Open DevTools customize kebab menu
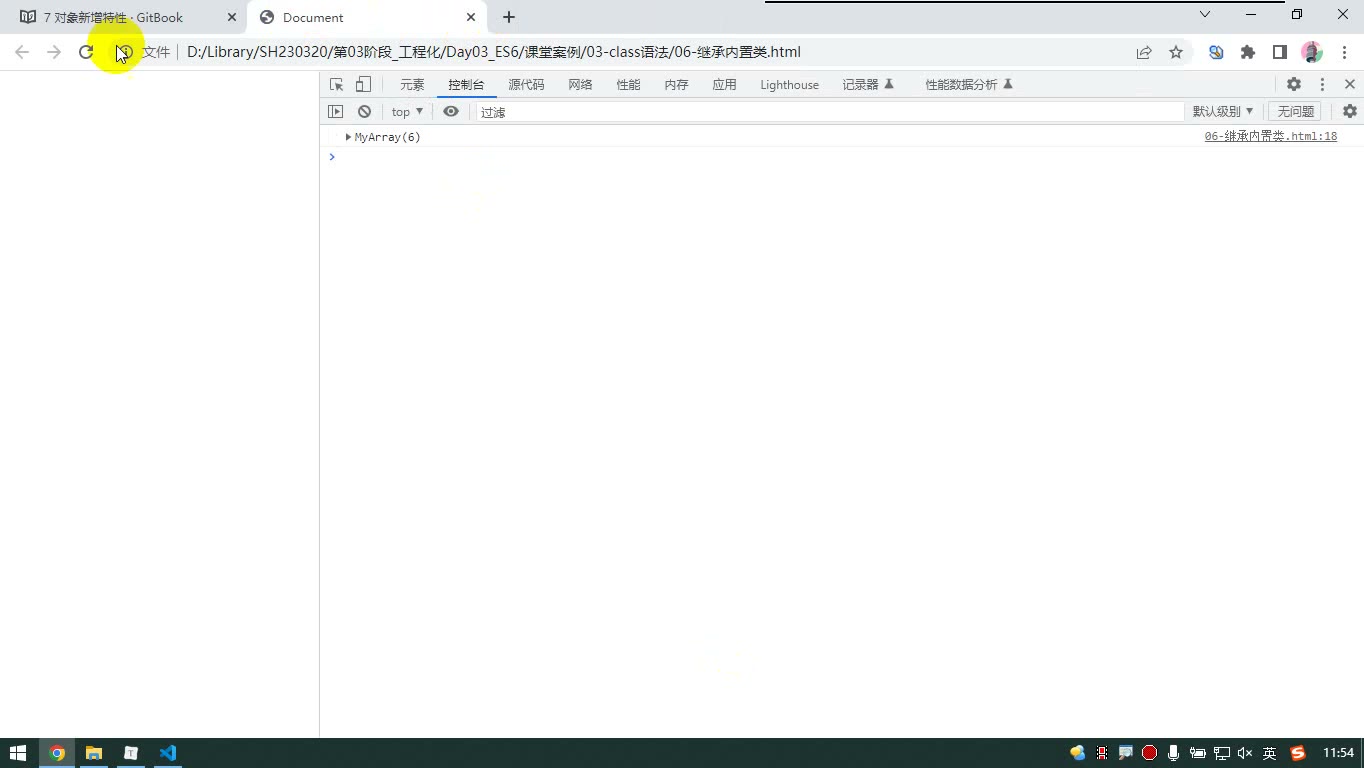 point(1322,85)
